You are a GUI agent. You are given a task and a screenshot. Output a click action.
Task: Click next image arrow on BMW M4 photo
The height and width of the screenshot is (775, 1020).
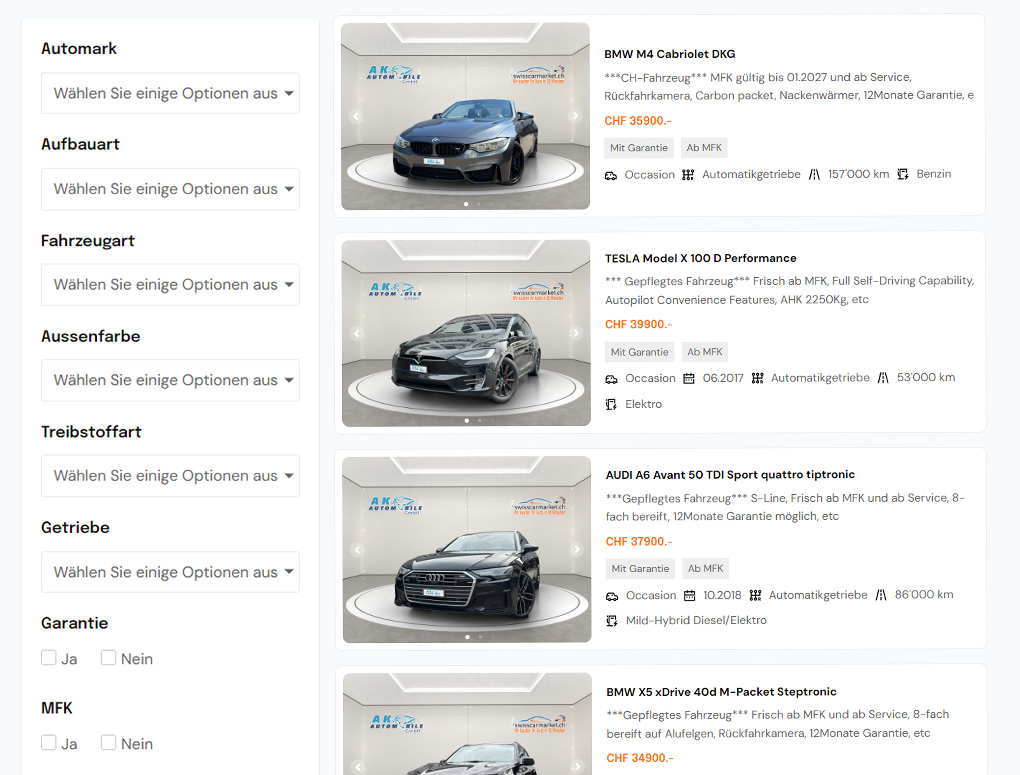point(575,116)
